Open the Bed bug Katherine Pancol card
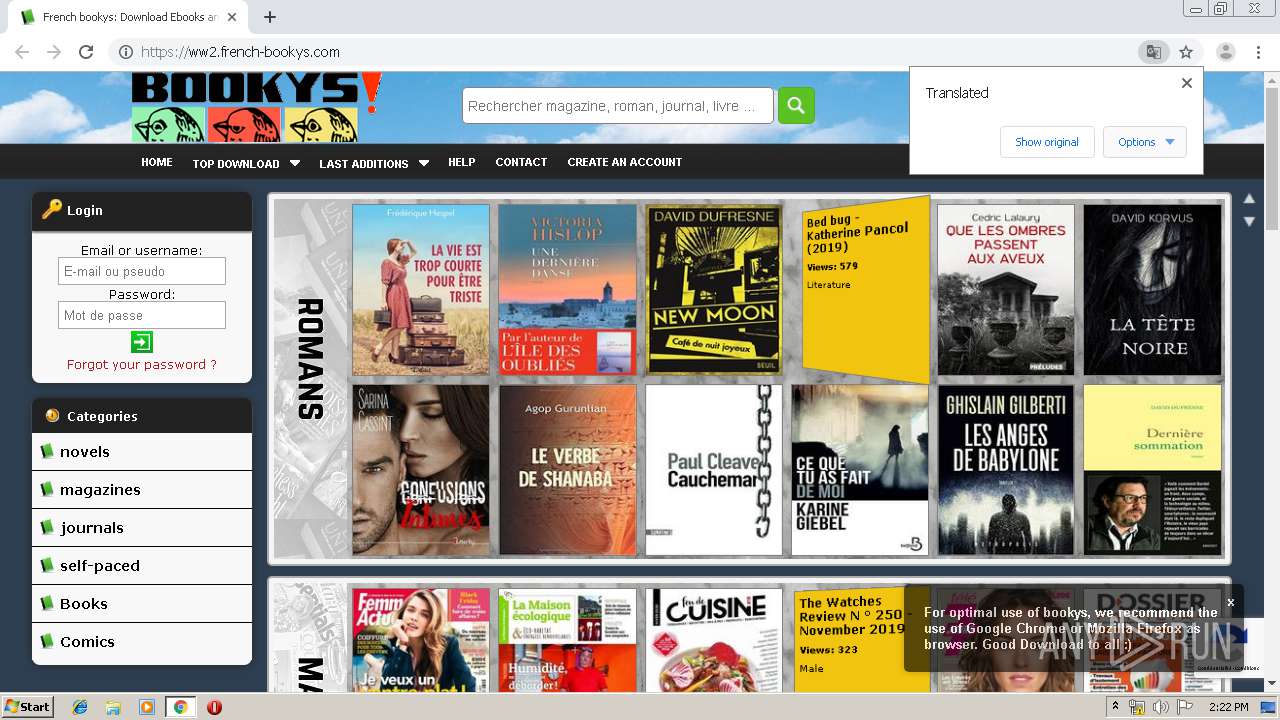Screen dimensions: 1280x720 866,290
